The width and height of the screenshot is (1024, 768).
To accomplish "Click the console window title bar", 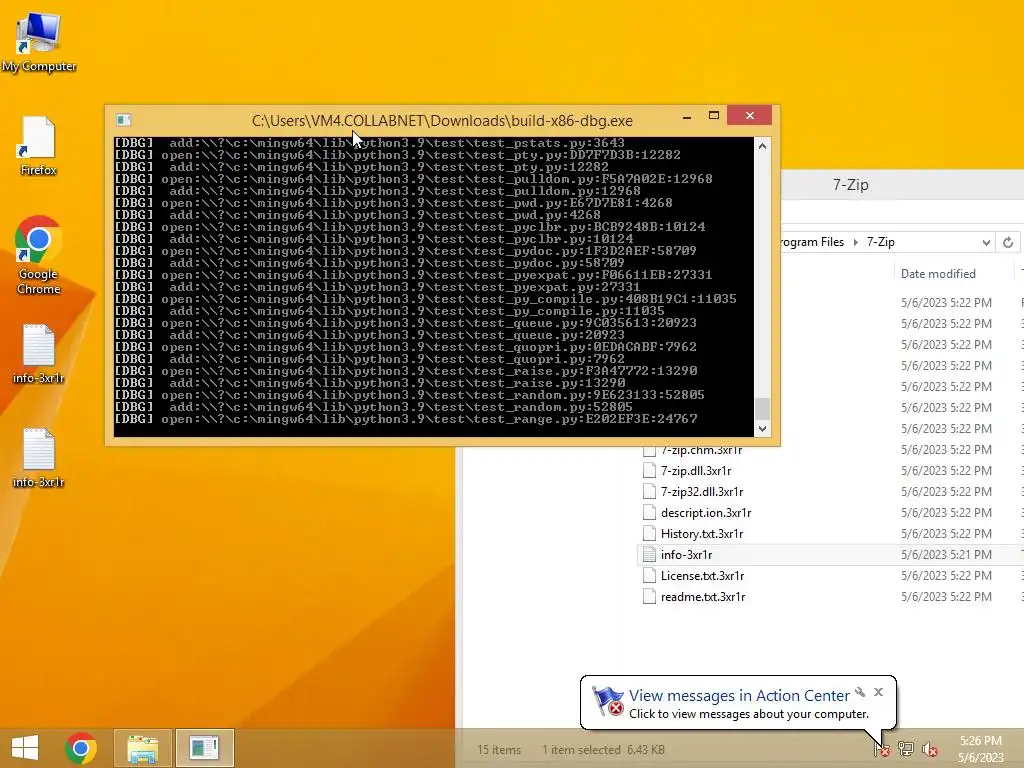I will (x=442, y=121).
